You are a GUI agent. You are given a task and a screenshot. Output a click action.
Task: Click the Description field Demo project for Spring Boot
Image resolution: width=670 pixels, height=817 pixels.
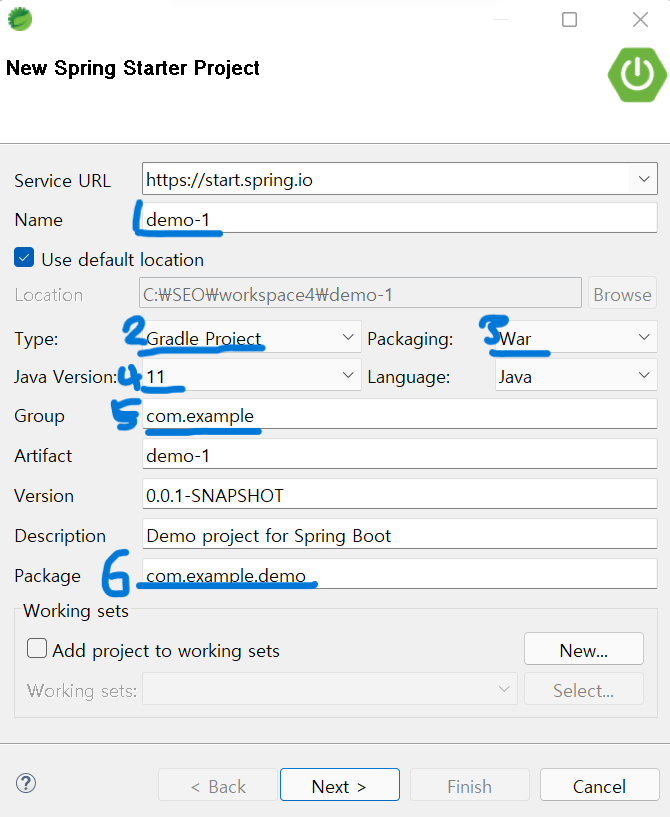pos(400,535)
